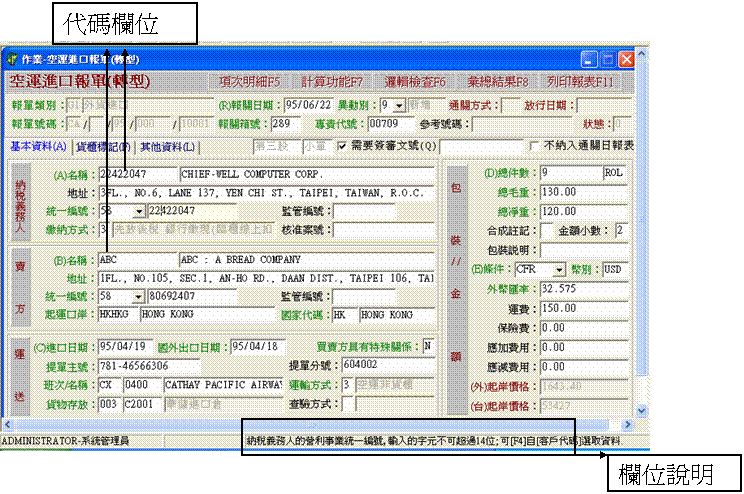Click 幣別 field USD
The image size is (744, 494).
tap(615, 270)
